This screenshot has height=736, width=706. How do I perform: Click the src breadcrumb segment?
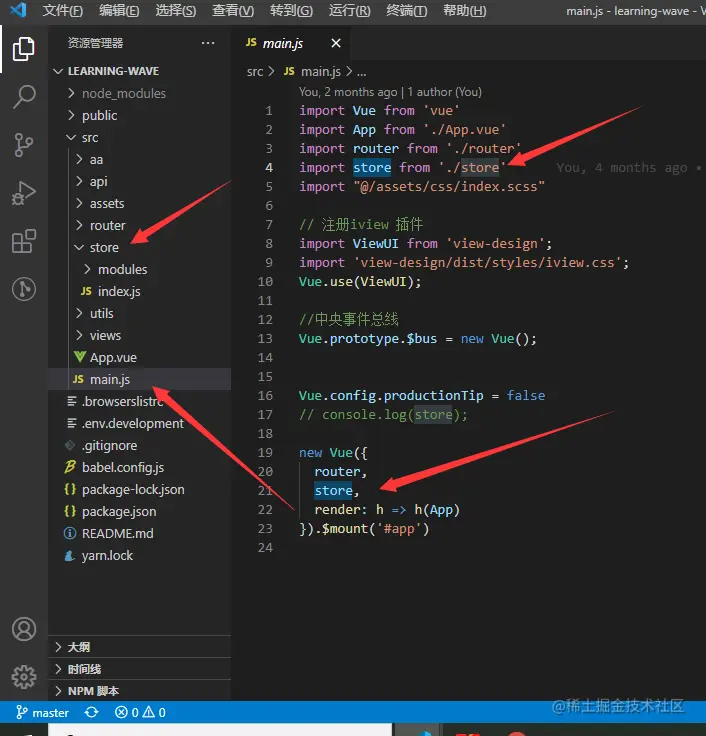(x=255, y=71)
